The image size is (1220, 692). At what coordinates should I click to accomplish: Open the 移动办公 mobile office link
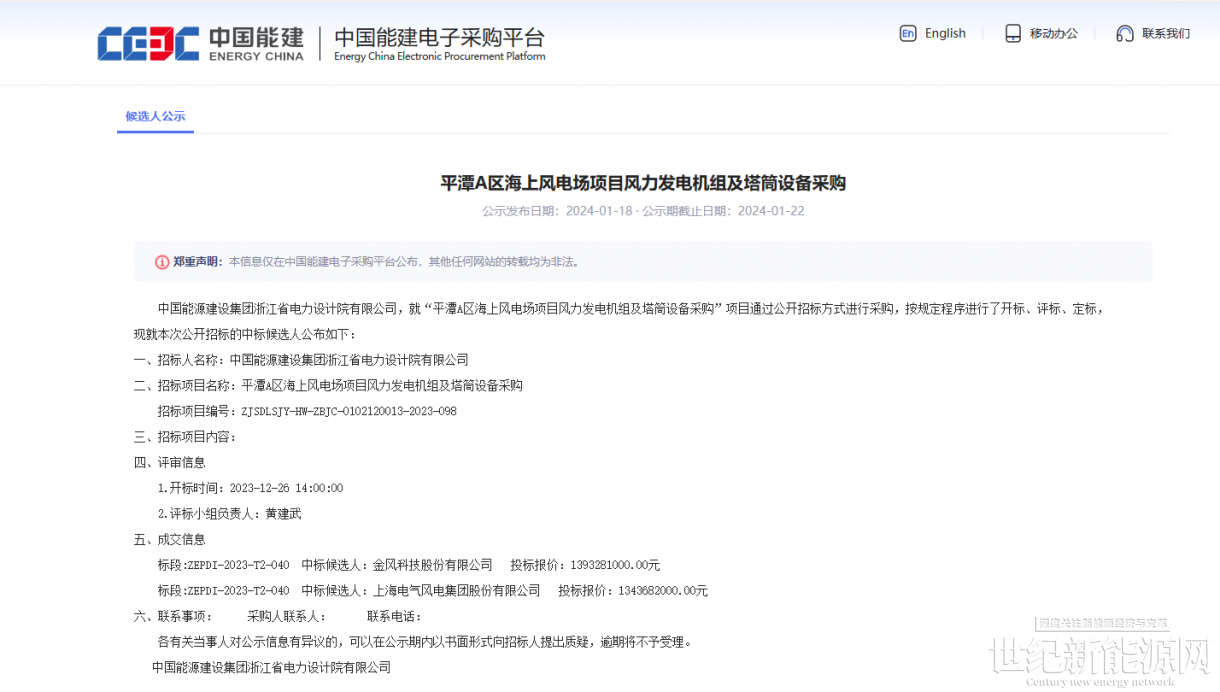pos(1054,33)
